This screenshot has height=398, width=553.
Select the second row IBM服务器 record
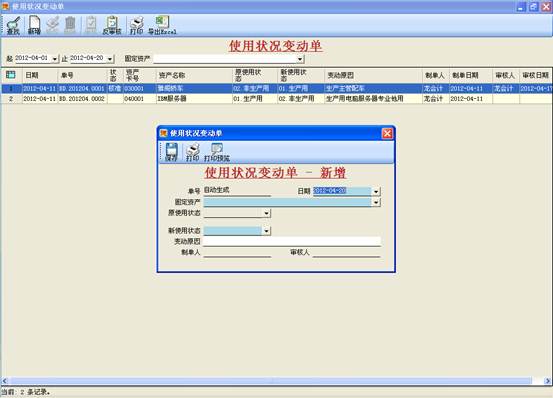(276, 99)
